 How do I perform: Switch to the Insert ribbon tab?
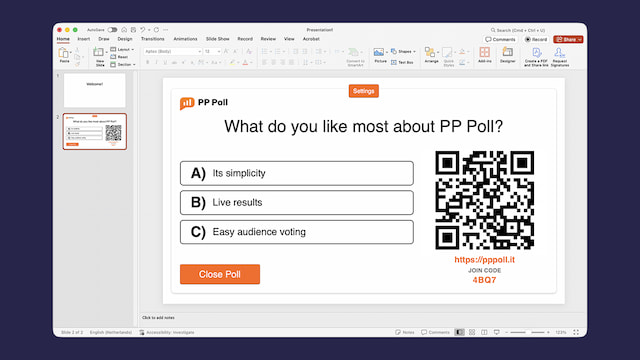click(x=84, y=39)
